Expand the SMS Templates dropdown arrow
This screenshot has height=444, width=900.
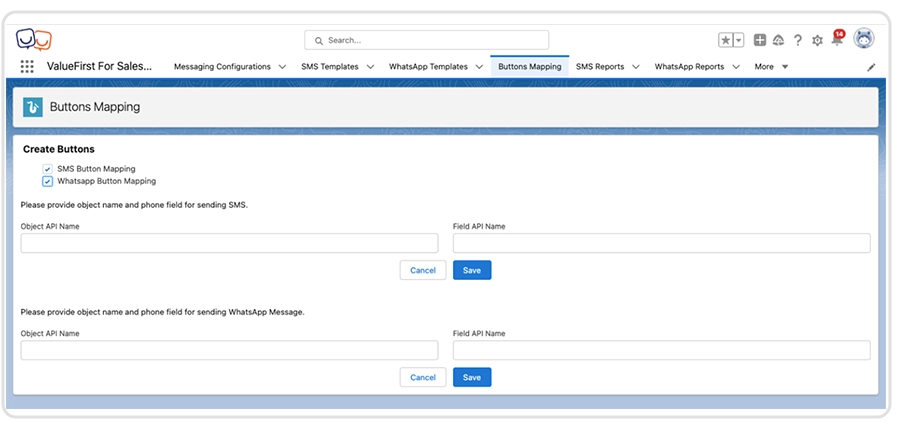370,67
